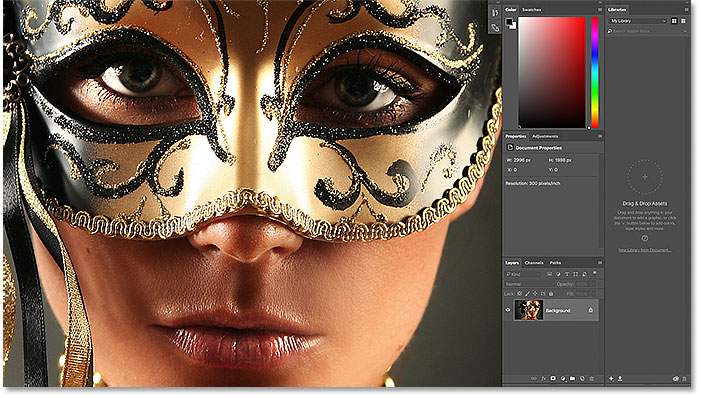Open the Color panel flyout menu
Image resolution: width=701 pixels, height=398 pixels.
600,9
